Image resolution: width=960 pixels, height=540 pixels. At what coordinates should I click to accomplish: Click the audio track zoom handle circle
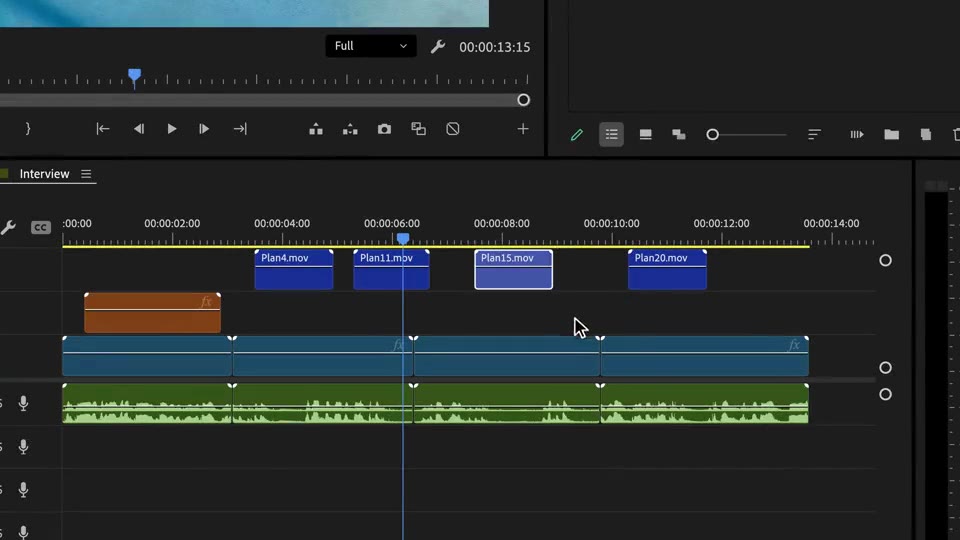pos(885,394)
